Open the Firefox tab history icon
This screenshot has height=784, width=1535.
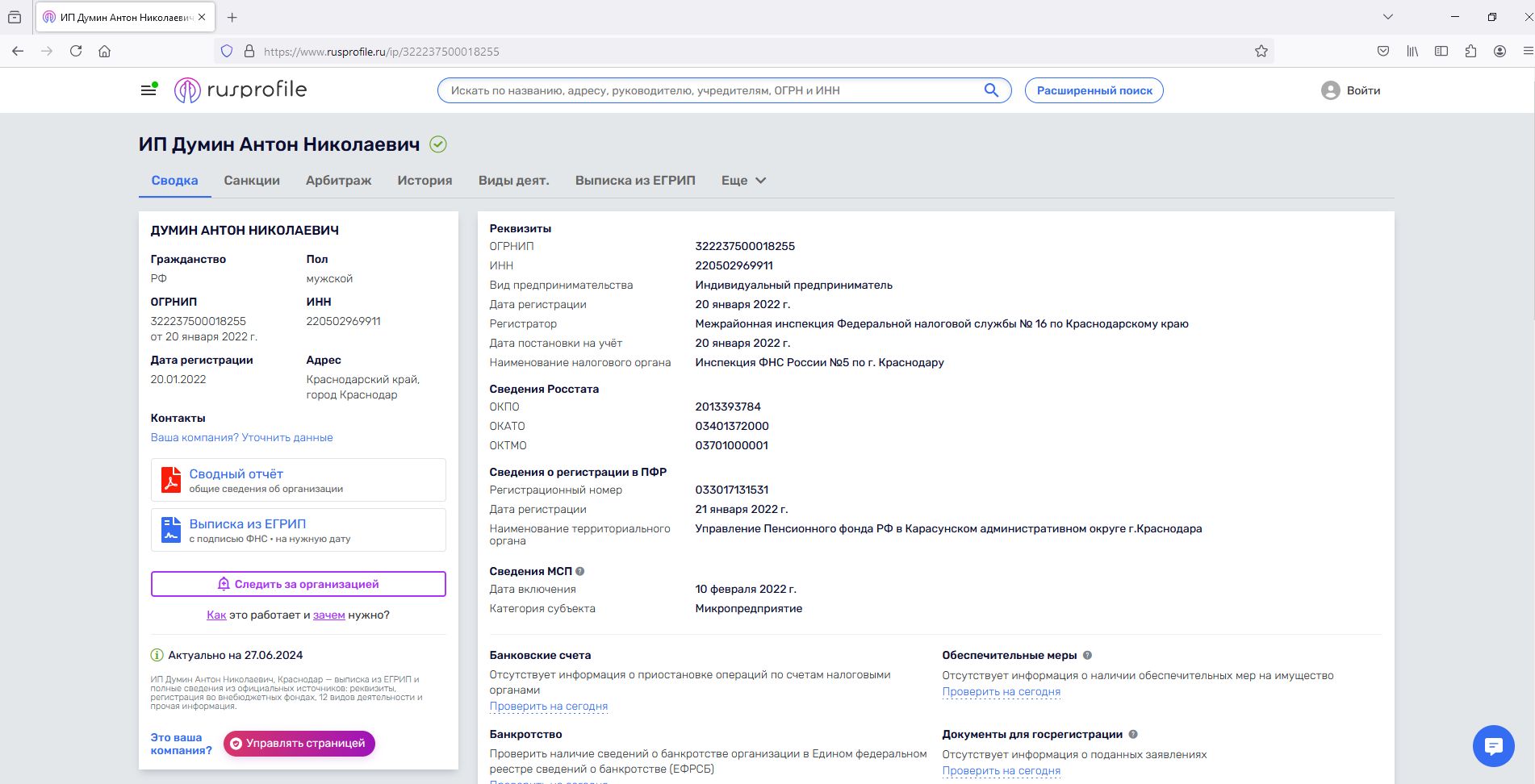(x=15, y=17)
